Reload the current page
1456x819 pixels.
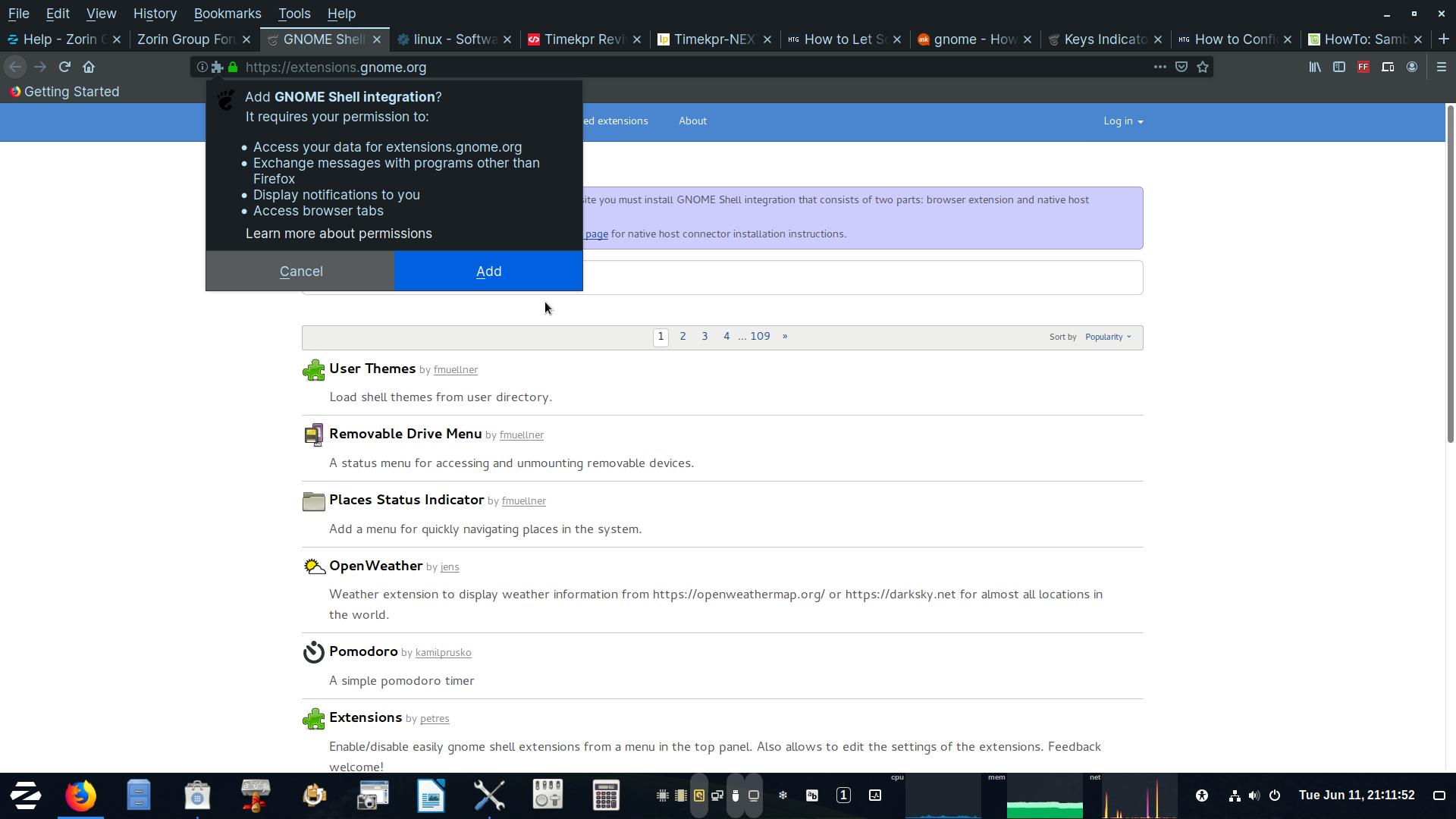coord(64,67)
